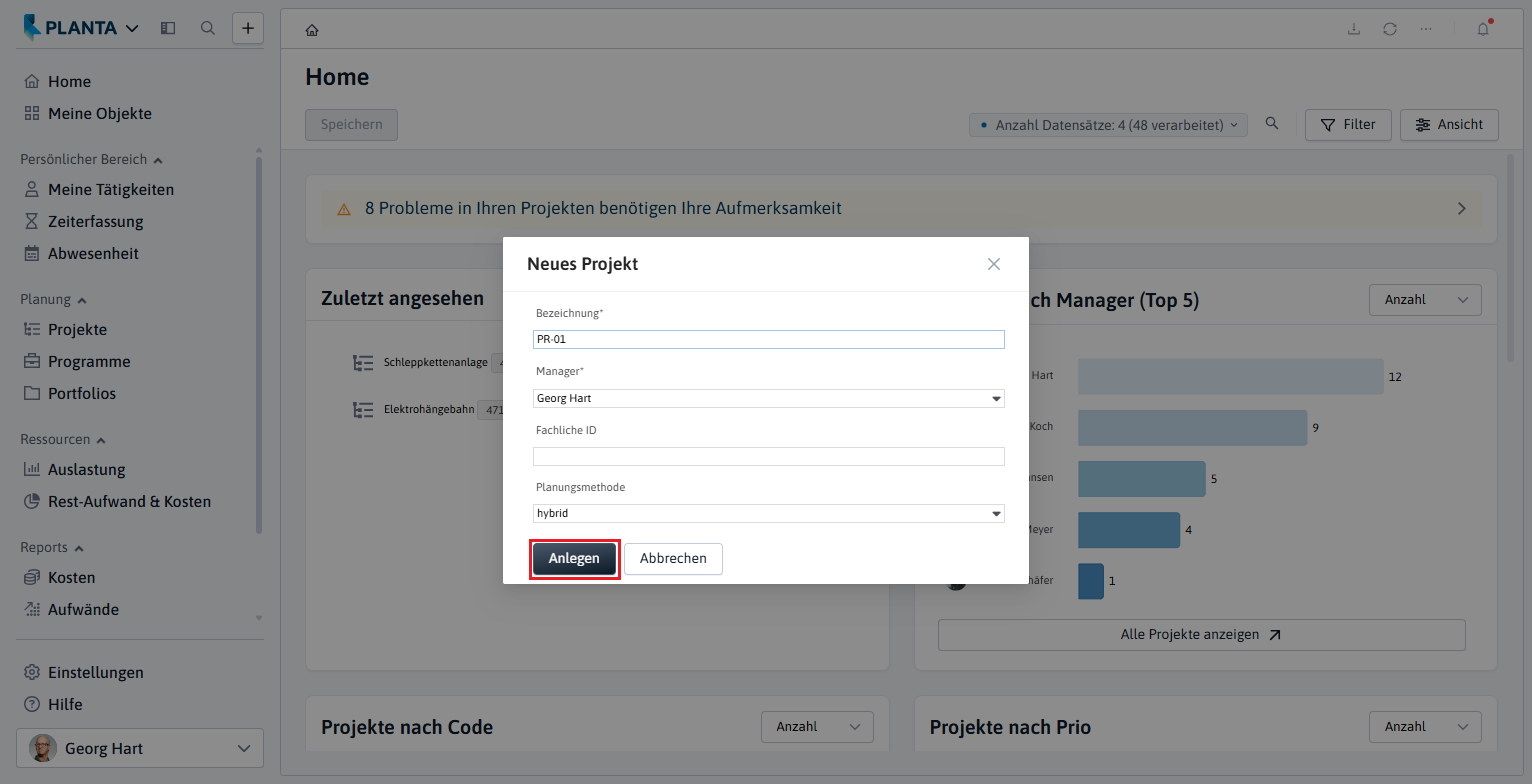Screen dimensions: 1532x784
Task: Open Anzahl dropdown in Projekte nach Prio
Action: (1425, 727)
